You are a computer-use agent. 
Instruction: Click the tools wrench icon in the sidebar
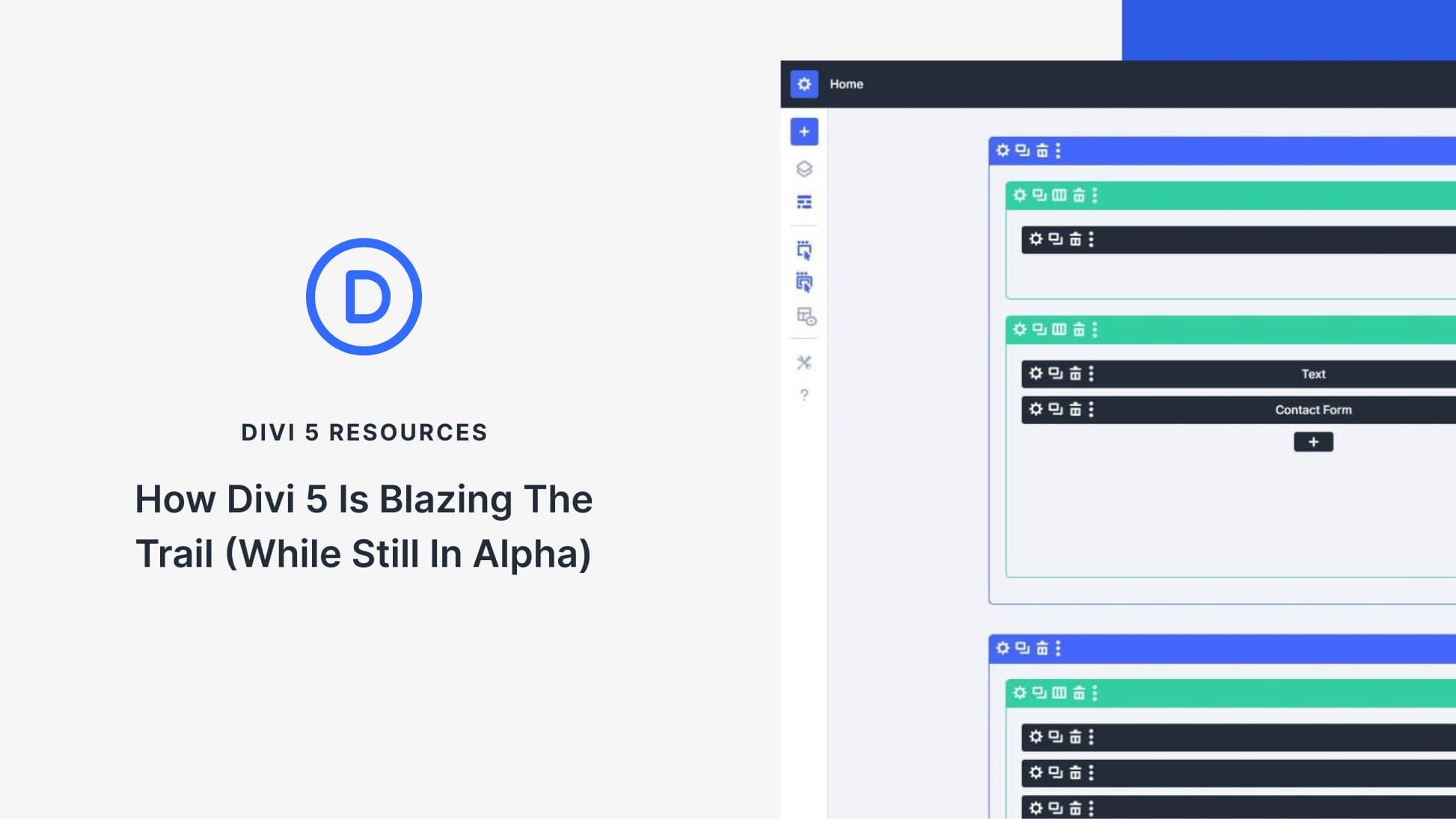(804, 364)
